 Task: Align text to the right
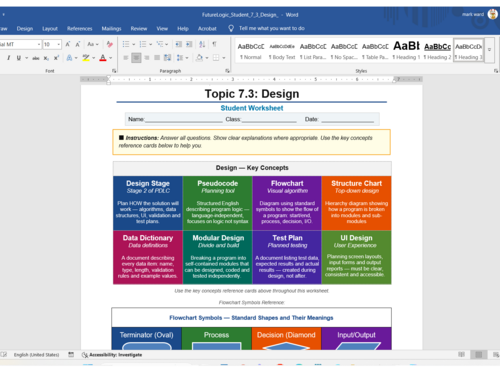click(x=146, y=58)
